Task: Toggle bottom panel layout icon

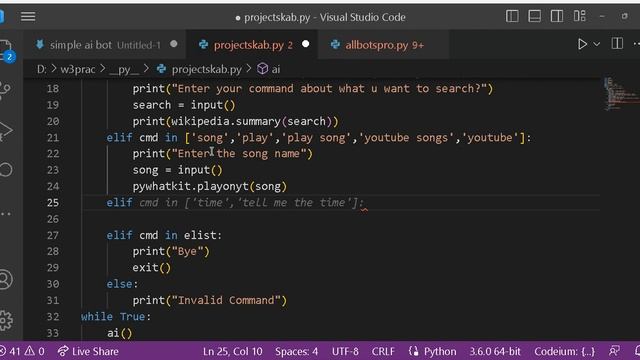Action: (534, 16)
